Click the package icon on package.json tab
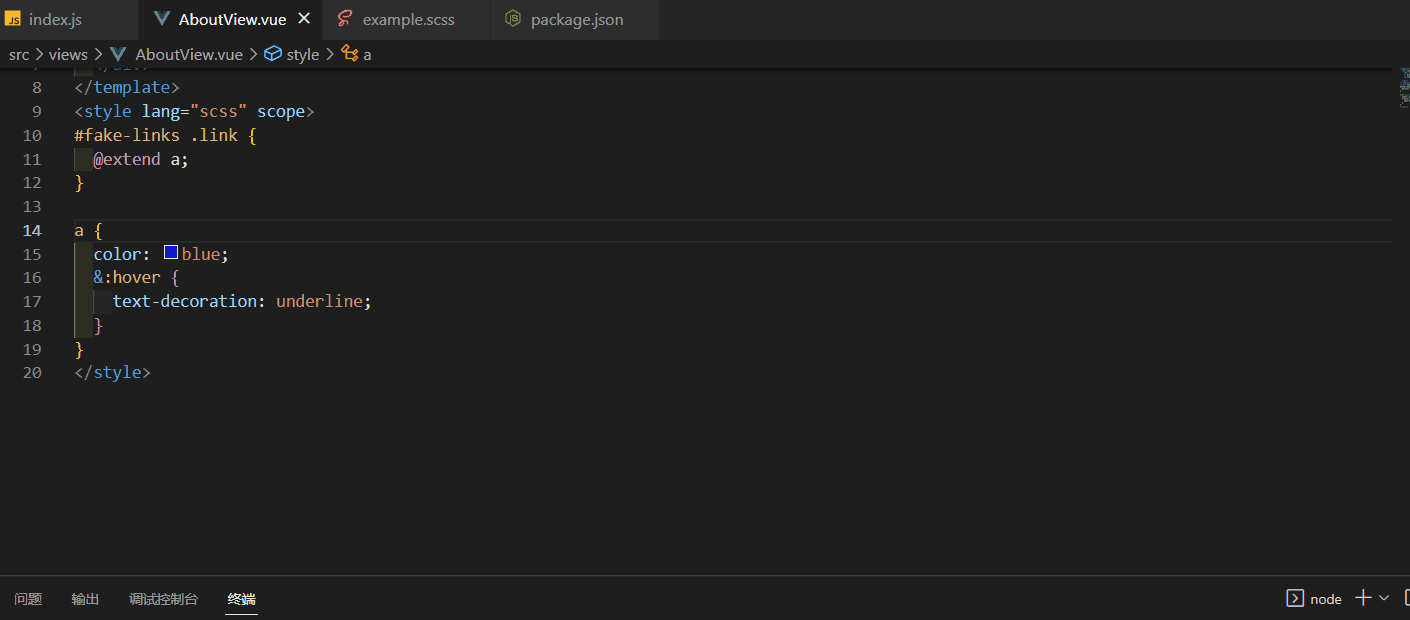The width and height of the screenshot is (1410, 620). pos(513,19)
